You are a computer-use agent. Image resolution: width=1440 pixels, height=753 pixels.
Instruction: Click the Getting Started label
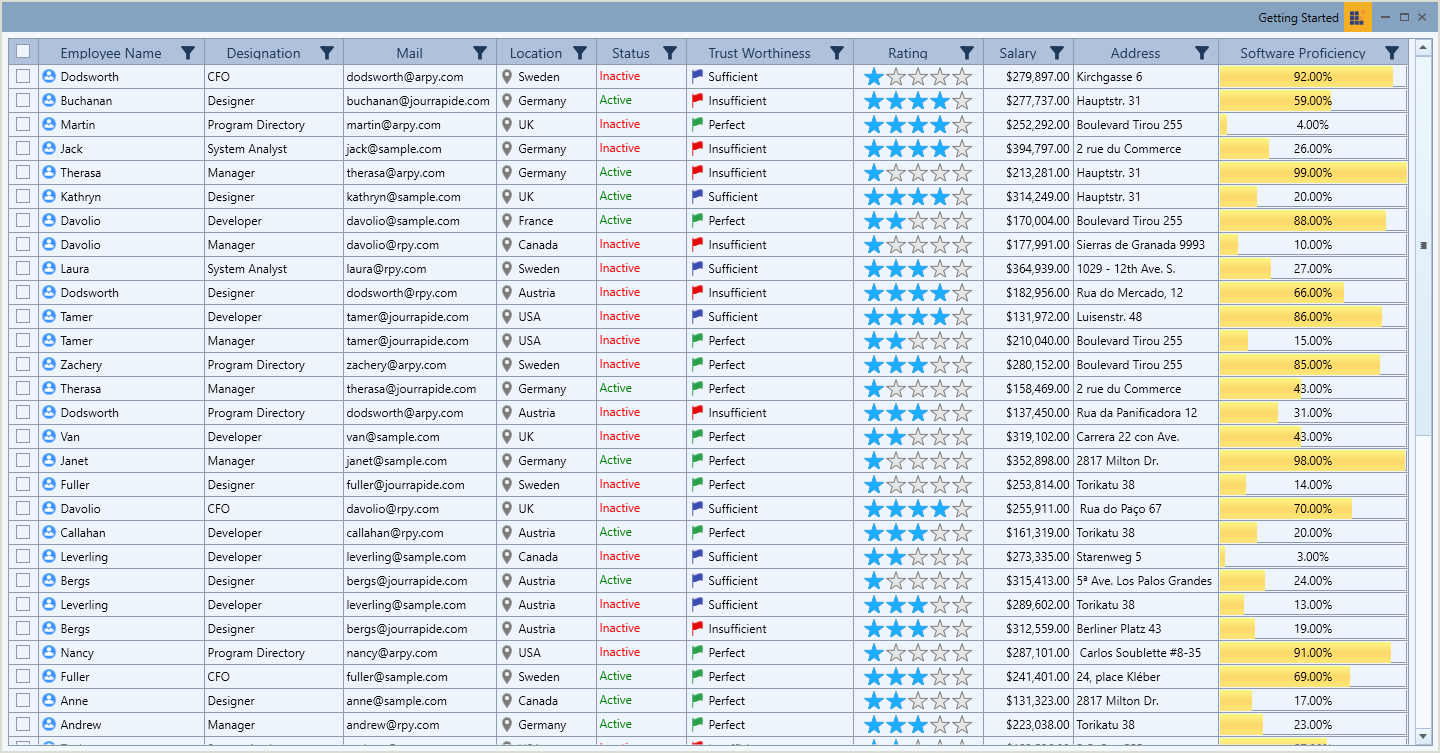(x=1298, y=17)
